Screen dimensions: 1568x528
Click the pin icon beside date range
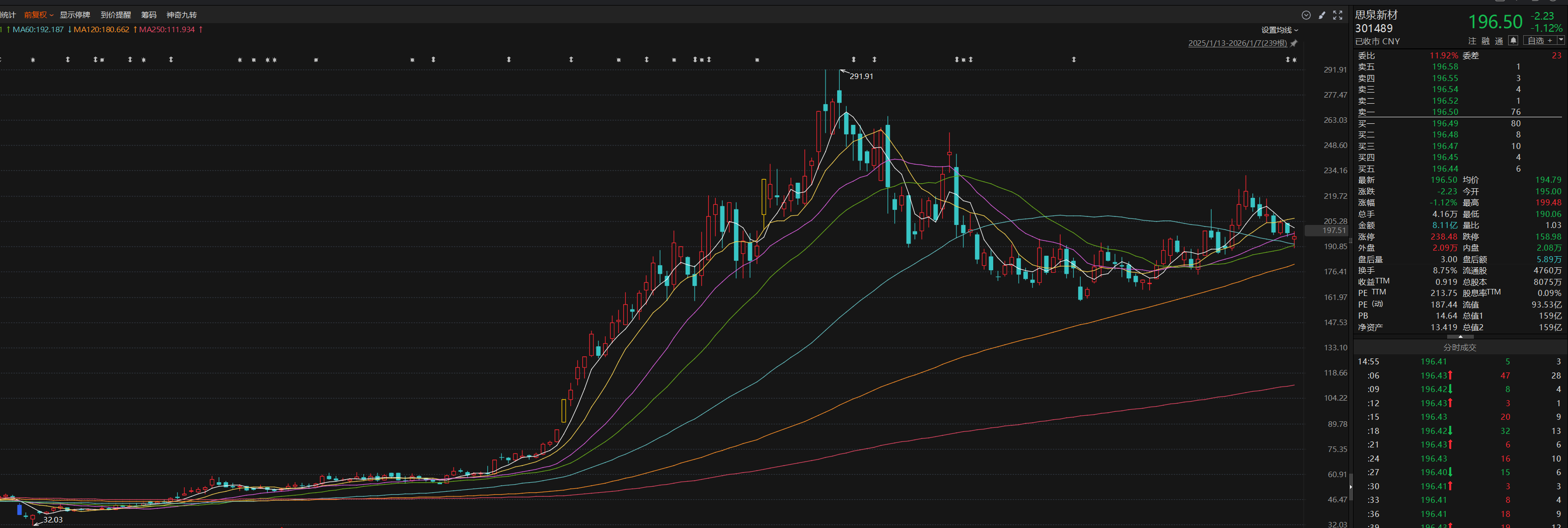(1294, 43)
